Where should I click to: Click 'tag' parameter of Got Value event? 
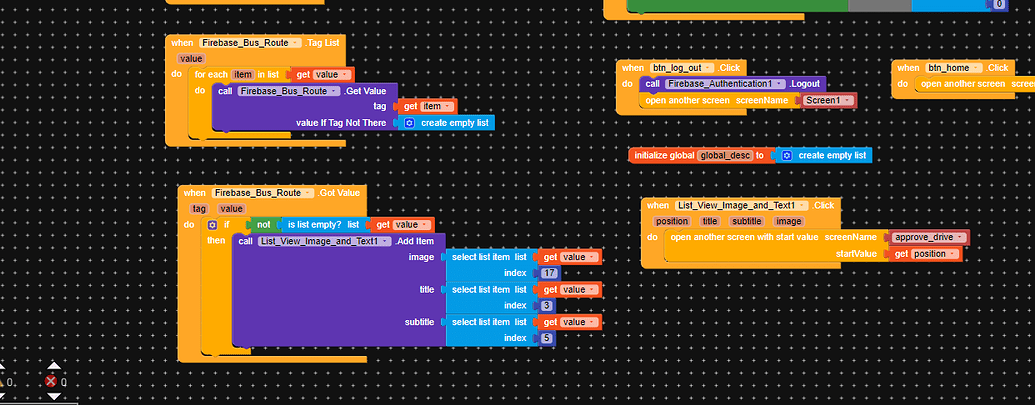point(199,209)
